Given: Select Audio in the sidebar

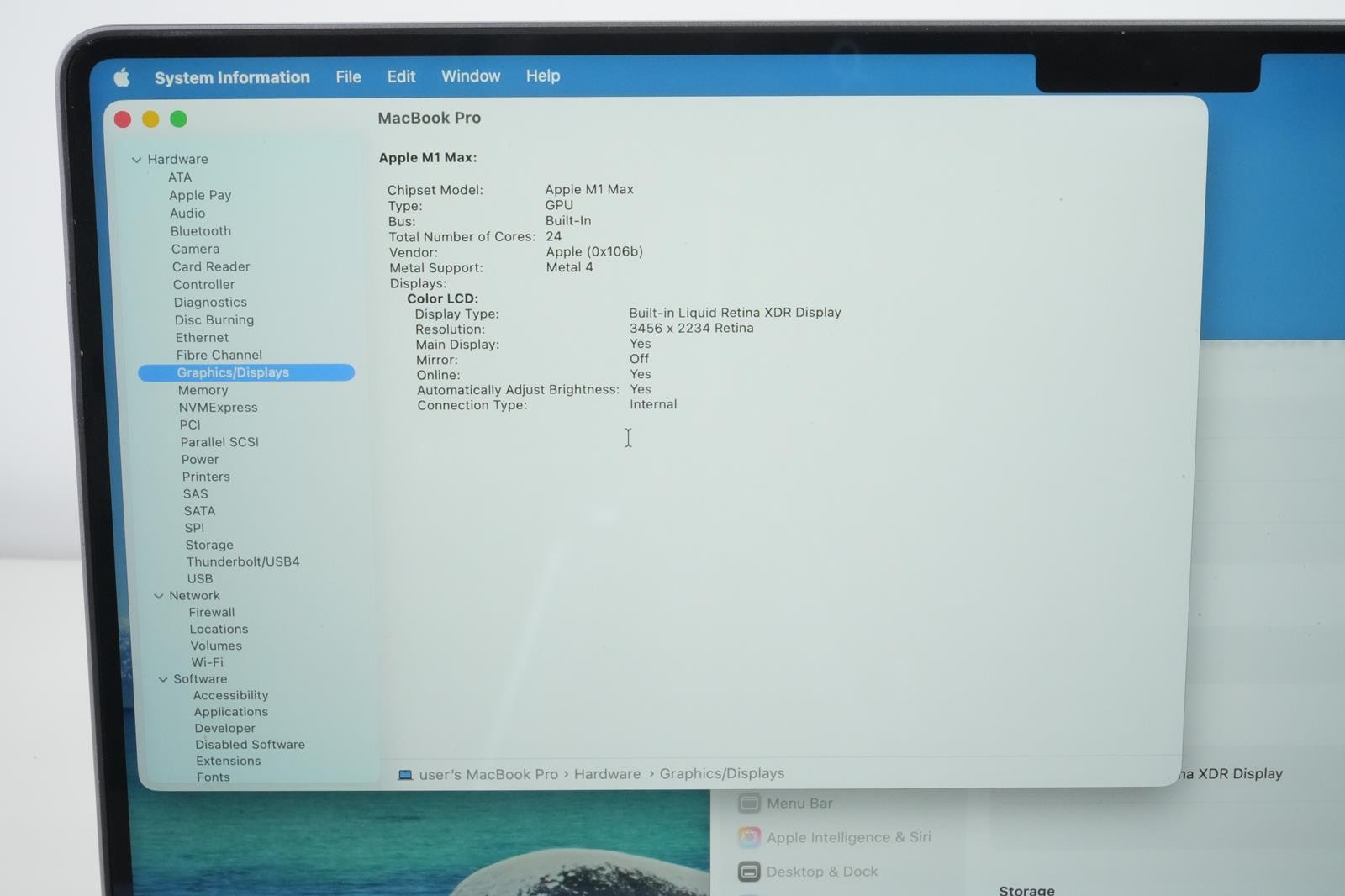Looking at the screenshot, I should (x=187, y=213).
